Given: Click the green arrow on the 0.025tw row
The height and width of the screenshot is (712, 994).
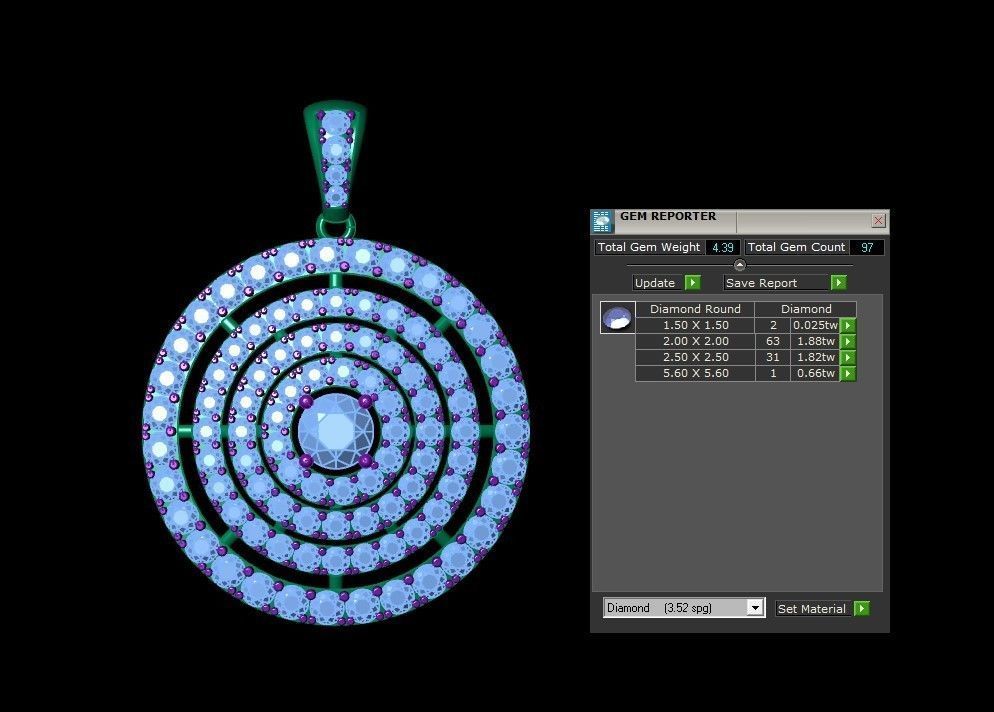Looking at the screenshot, I should (848, 325).
